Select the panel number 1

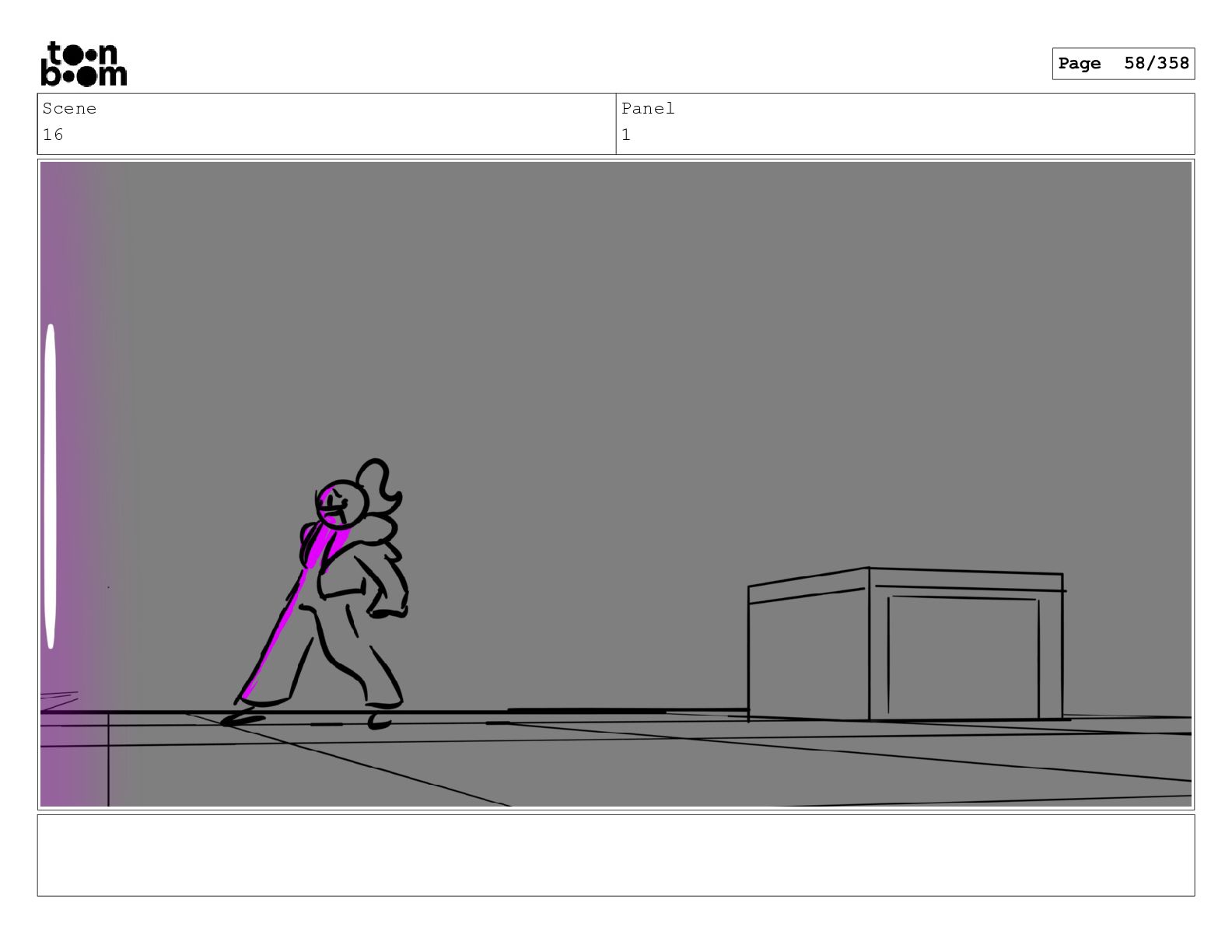626,135
